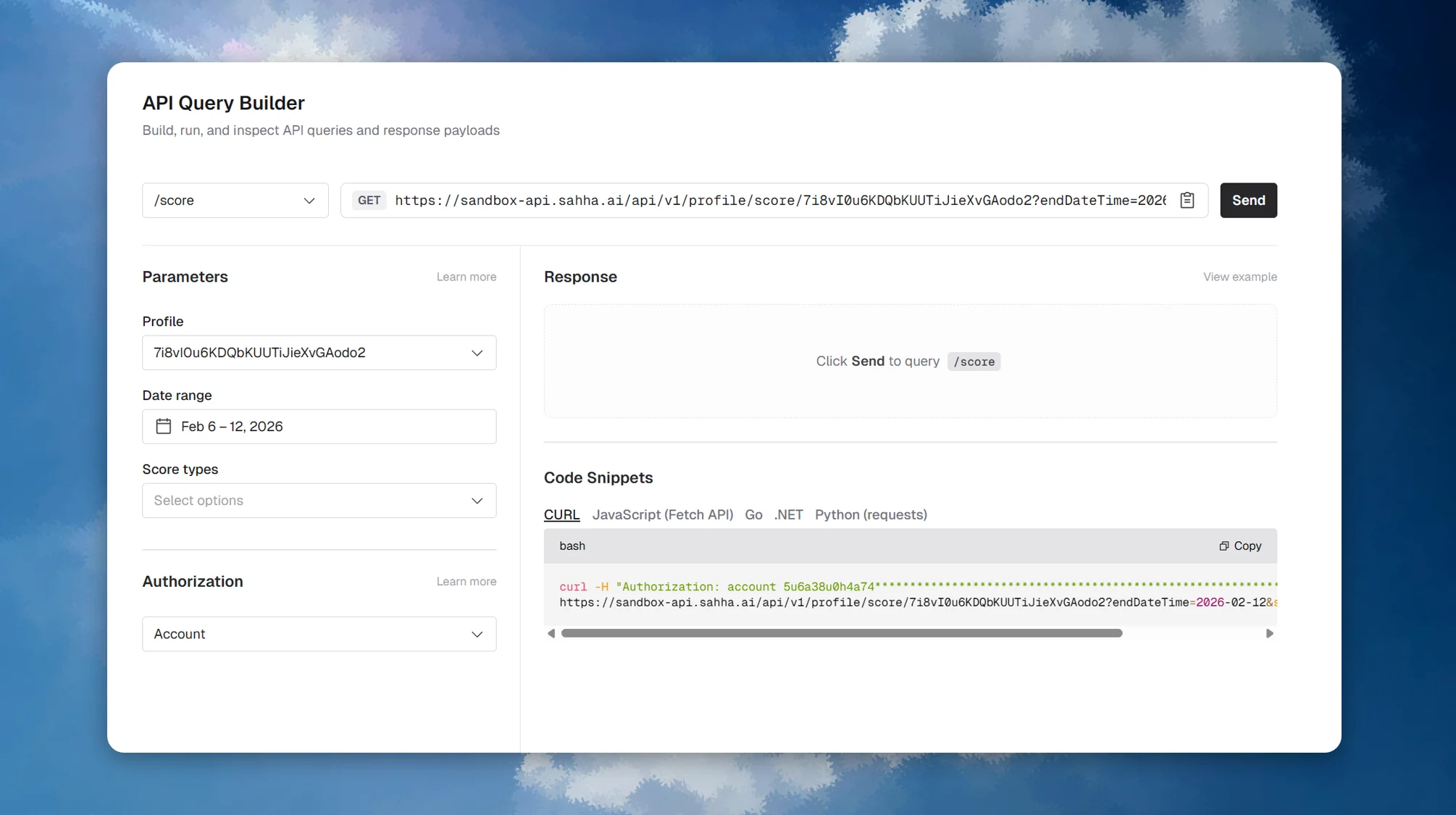Copy the request URL using the clipboard icon
The image size is (1456, 815).
tap(1186, 200)
